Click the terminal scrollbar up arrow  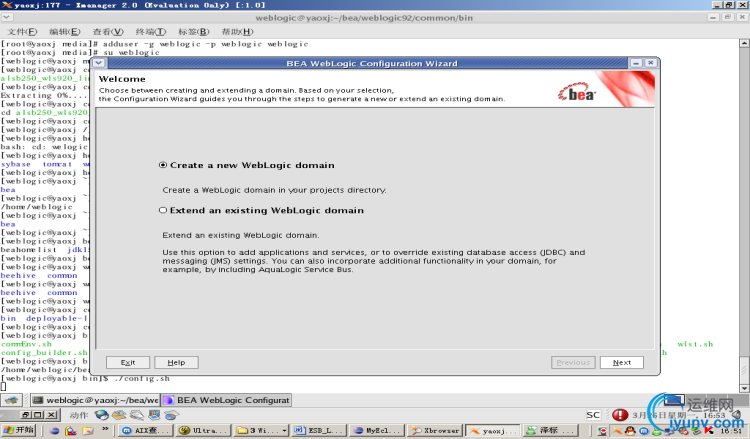click(x=744, y=43)
